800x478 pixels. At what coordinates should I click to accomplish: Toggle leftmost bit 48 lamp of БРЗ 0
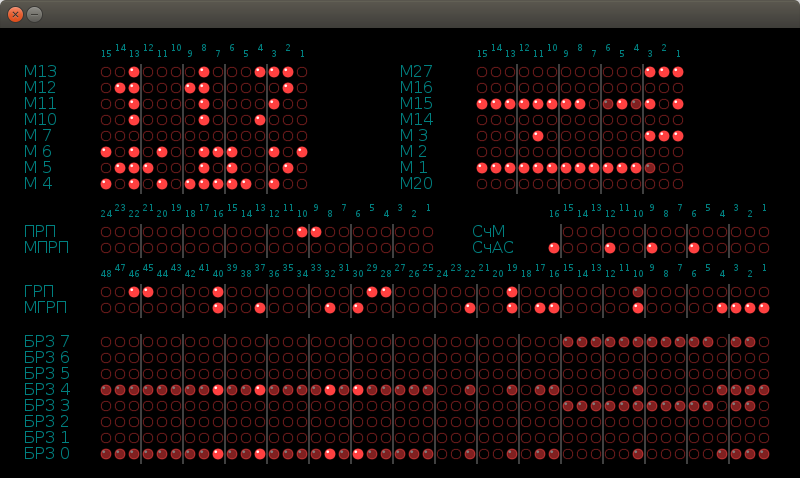(106, 454)
